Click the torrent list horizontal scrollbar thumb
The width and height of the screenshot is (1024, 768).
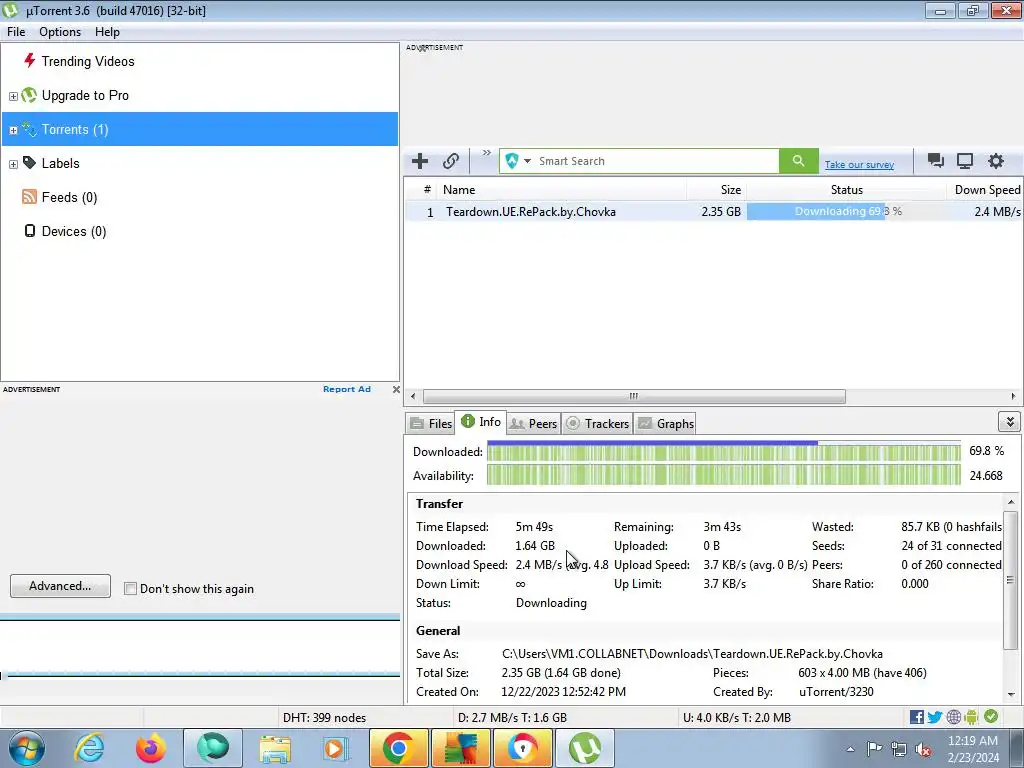coord(633,396)
